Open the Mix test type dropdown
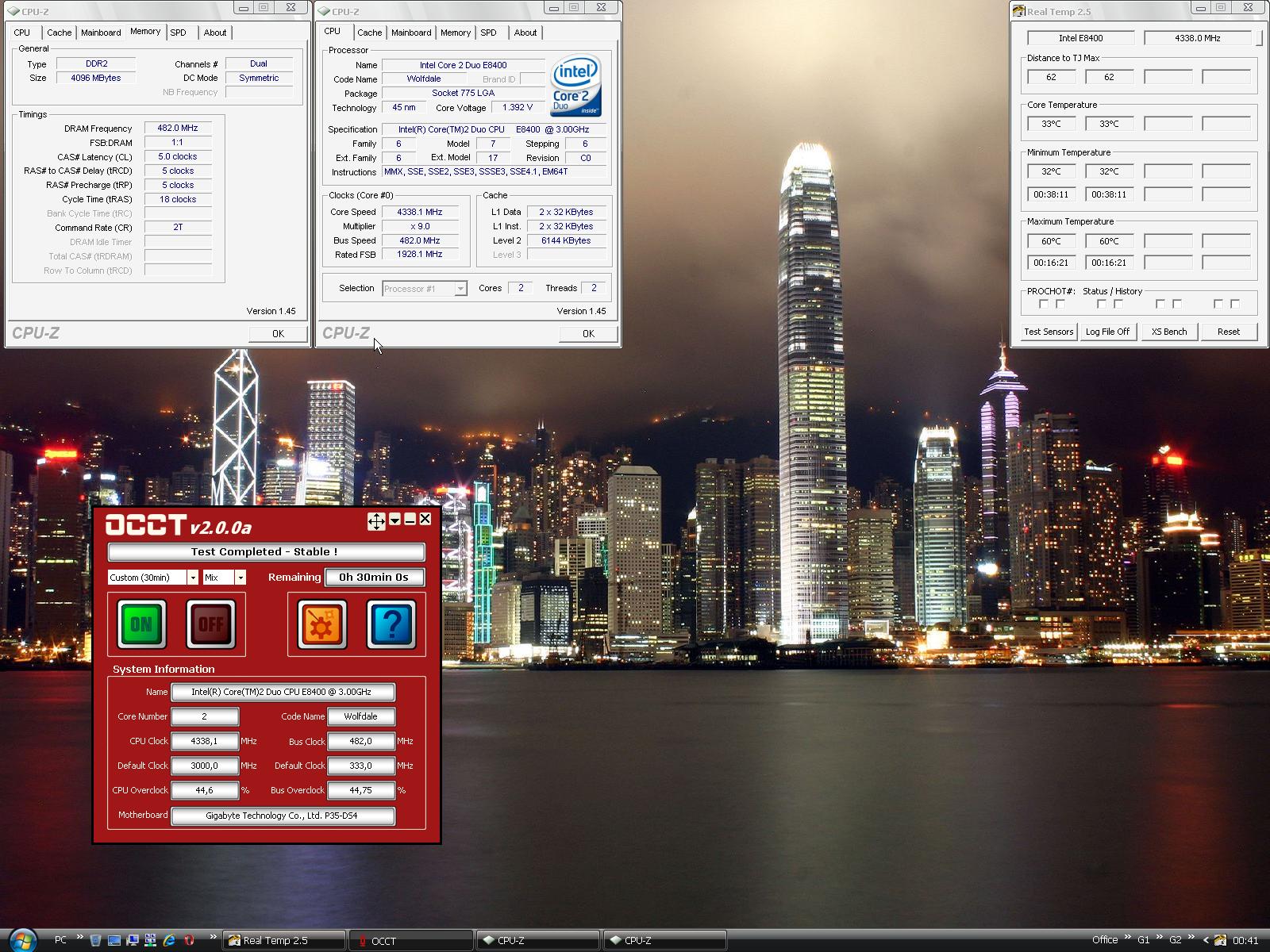The height and width of the screenshot is (952, 1270). tap(241, 578)
